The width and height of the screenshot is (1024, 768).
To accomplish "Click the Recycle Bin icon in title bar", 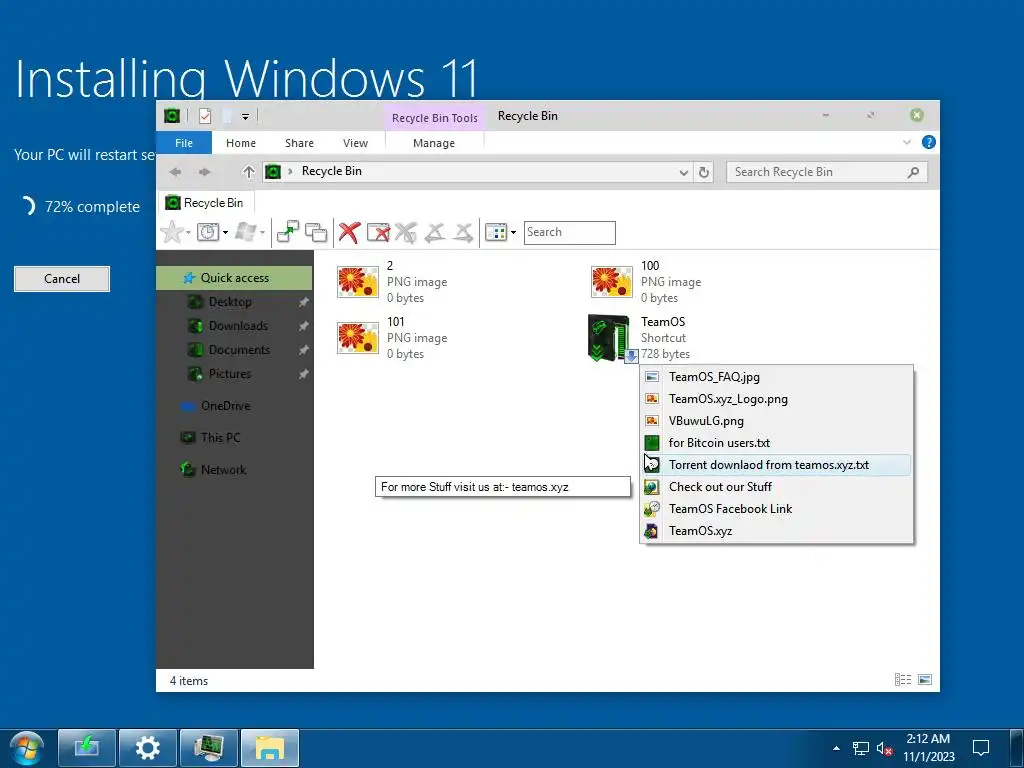I will [x=172, y=116].
